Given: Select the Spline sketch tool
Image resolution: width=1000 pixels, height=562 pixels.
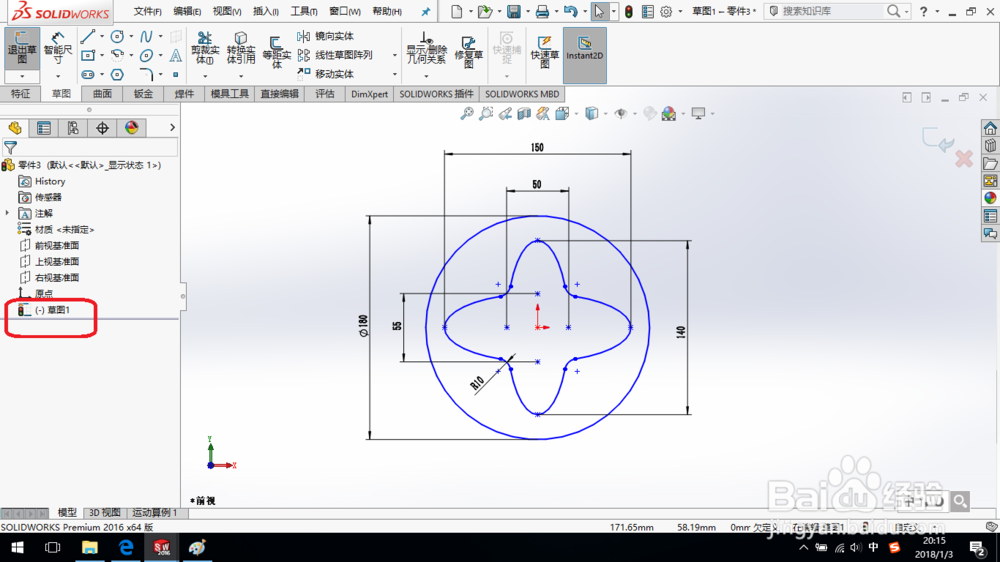Looking at the screenshot, I should [146, 36].
